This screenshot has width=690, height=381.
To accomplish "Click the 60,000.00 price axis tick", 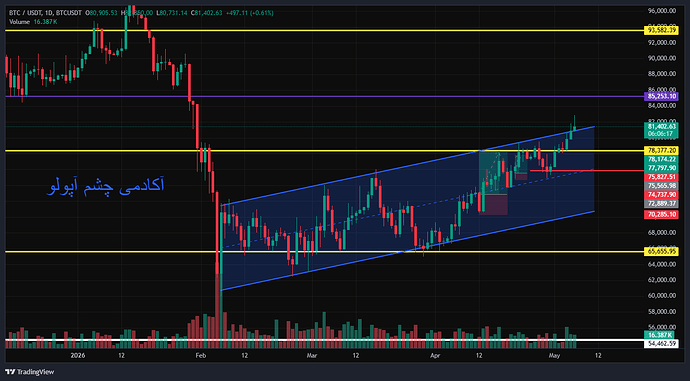I will point(662,296).
